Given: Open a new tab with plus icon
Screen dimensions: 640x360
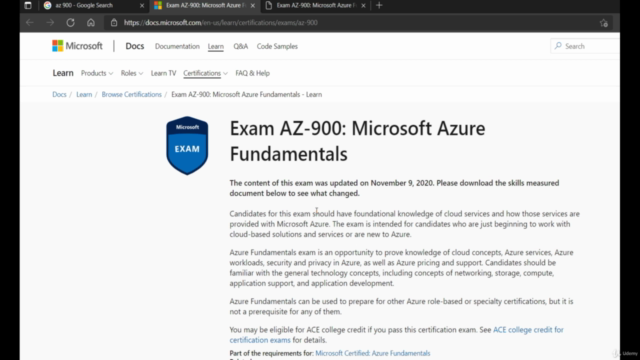Looking at the screenshot, I should point(379,5).
